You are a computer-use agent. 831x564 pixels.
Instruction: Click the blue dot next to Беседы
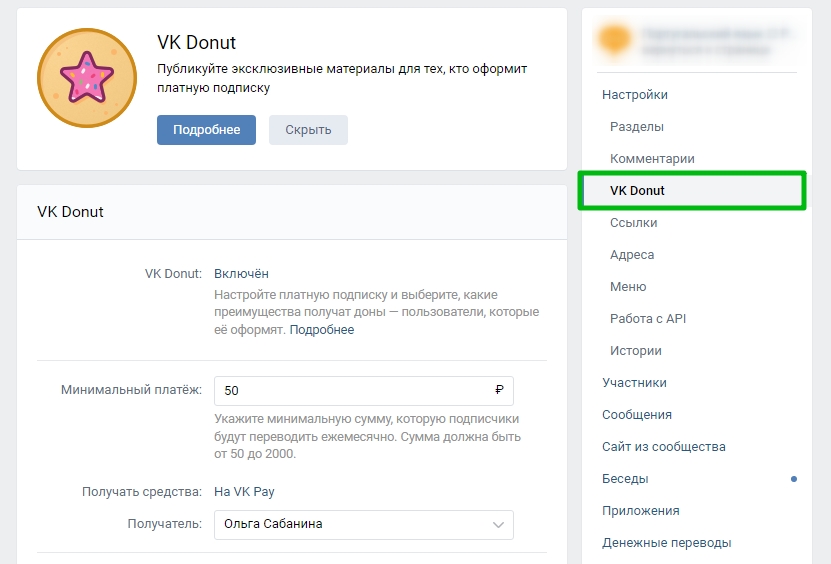(793, 479)
